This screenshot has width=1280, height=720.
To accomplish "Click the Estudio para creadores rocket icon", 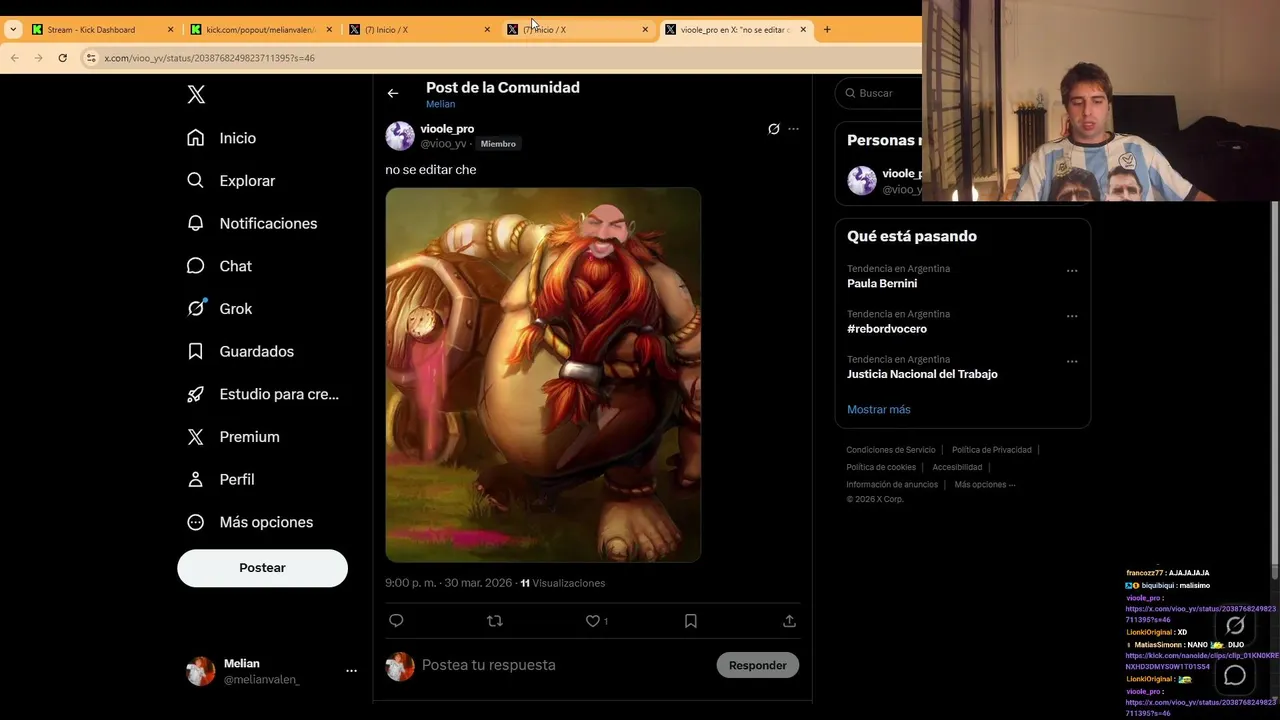I will click(x=196, y=394).
